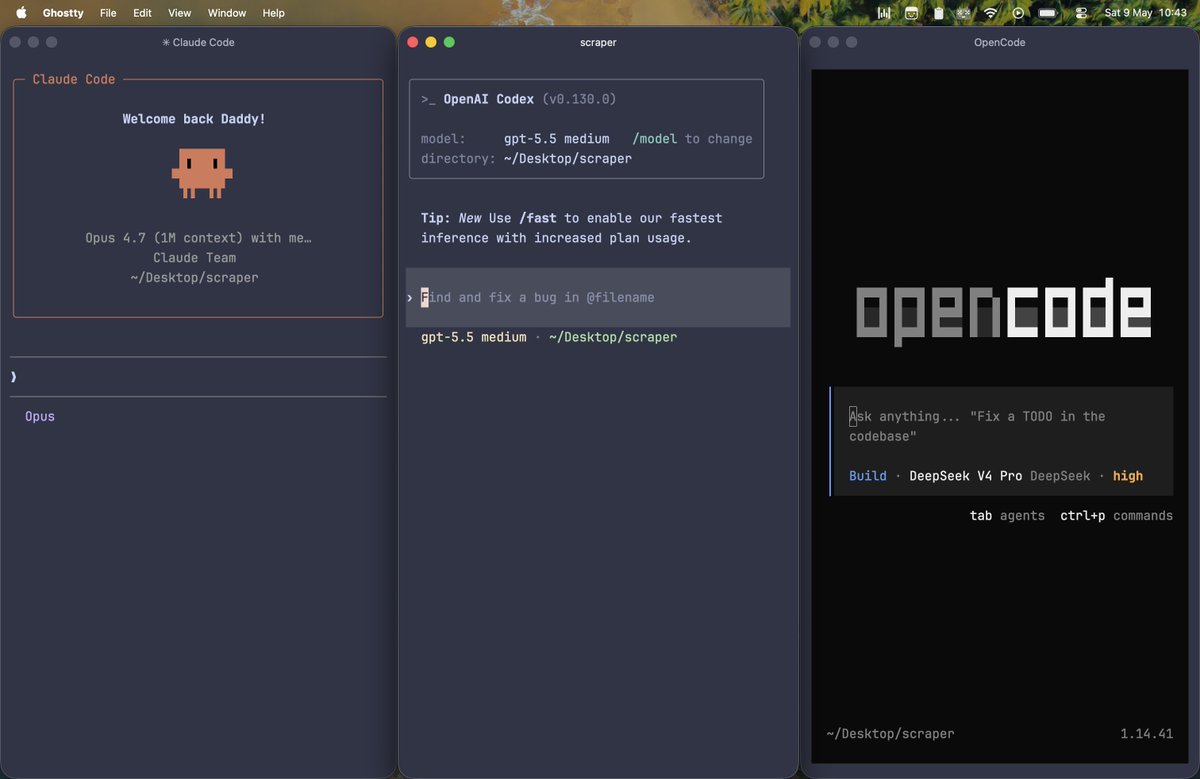
Task: Click the play circle menu bar icon
Action: pyautogui.click(x=1018, y=13)
